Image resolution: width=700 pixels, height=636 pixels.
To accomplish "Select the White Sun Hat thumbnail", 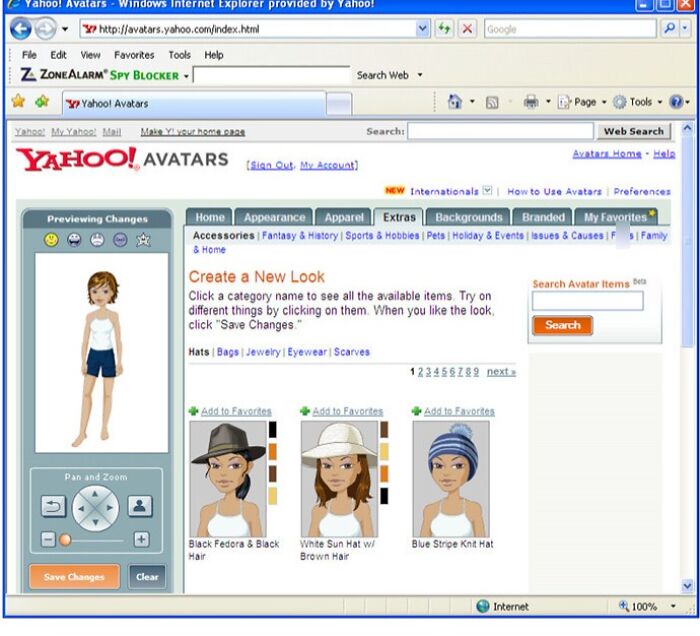I will coord(339,479).
